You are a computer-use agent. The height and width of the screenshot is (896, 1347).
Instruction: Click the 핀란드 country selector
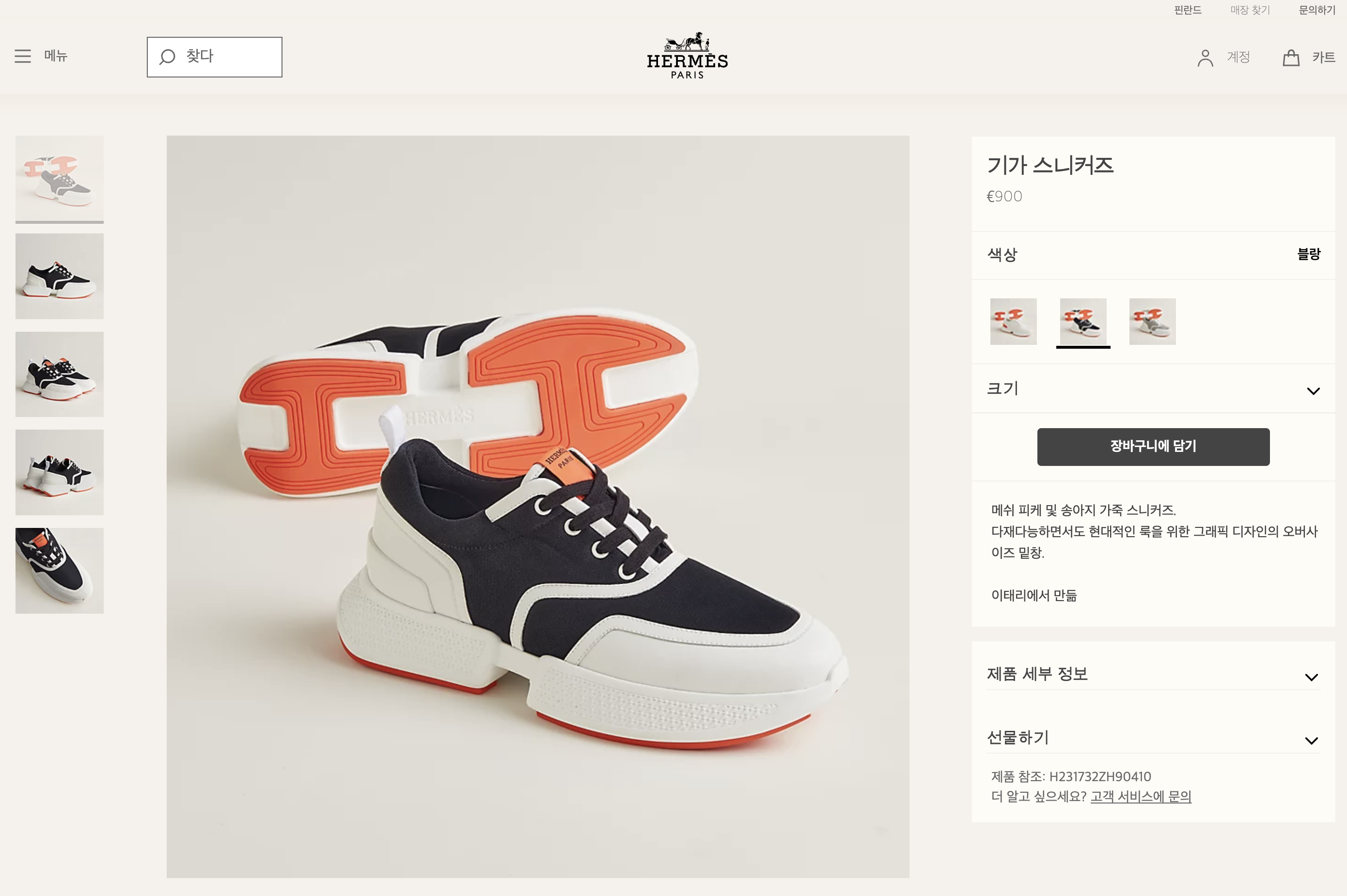coord(1188,10)
